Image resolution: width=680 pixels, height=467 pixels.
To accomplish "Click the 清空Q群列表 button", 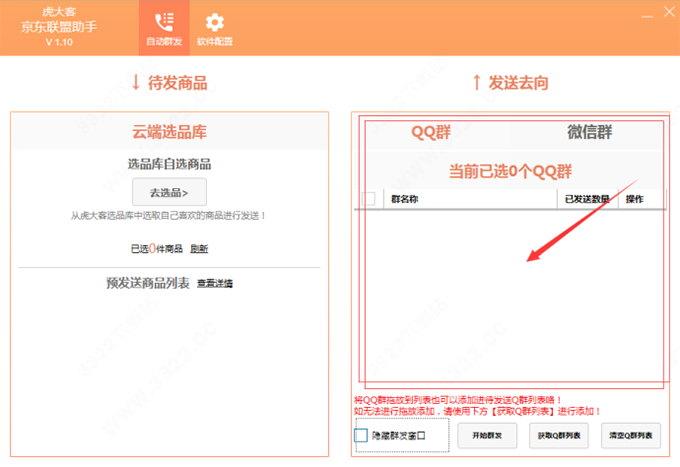I will pyautogui.click(x=631, y=435).
